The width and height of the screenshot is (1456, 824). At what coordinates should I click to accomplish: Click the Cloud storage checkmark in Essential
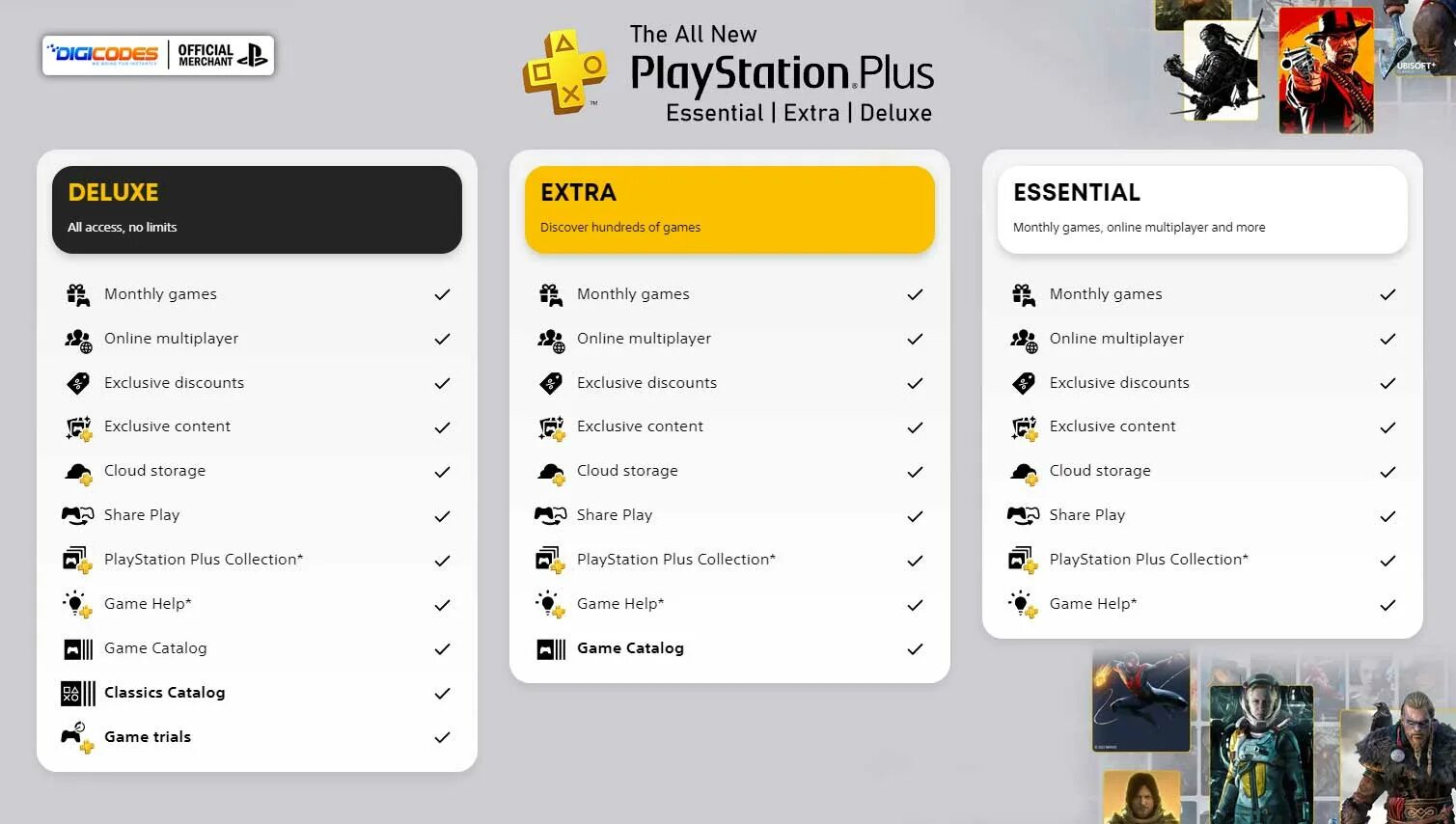1387,472
